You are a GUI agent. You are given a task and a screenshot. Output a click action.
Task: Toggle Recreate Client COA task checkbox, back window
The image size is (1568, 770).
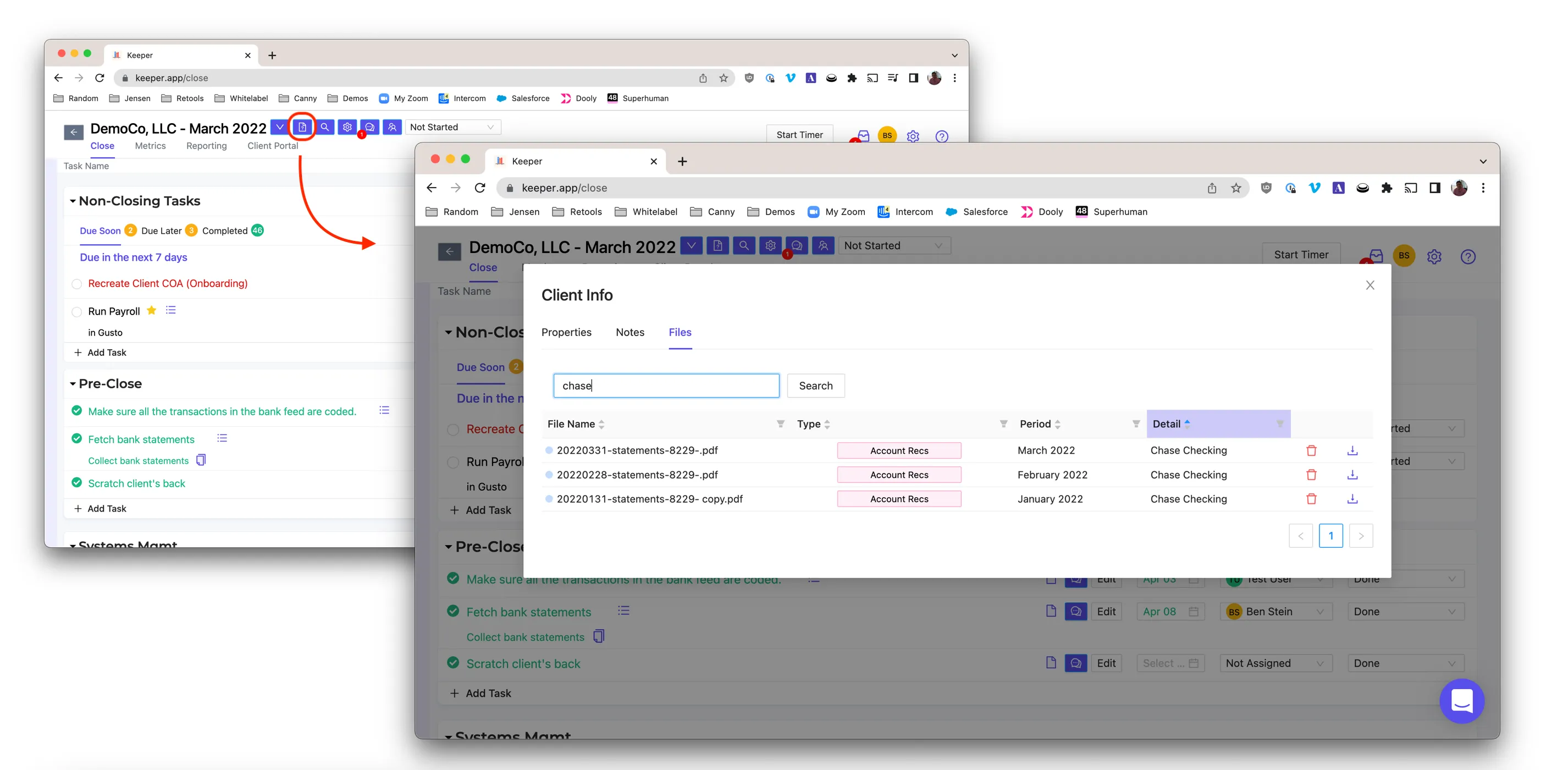pyautogui.click(x=77, y=284)
